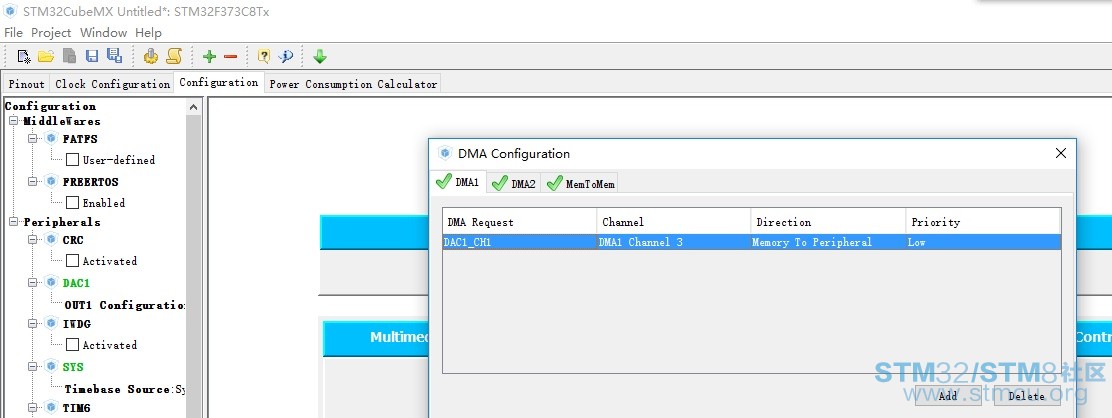Close the DMA Configuration dialog

coord(1060,153)
